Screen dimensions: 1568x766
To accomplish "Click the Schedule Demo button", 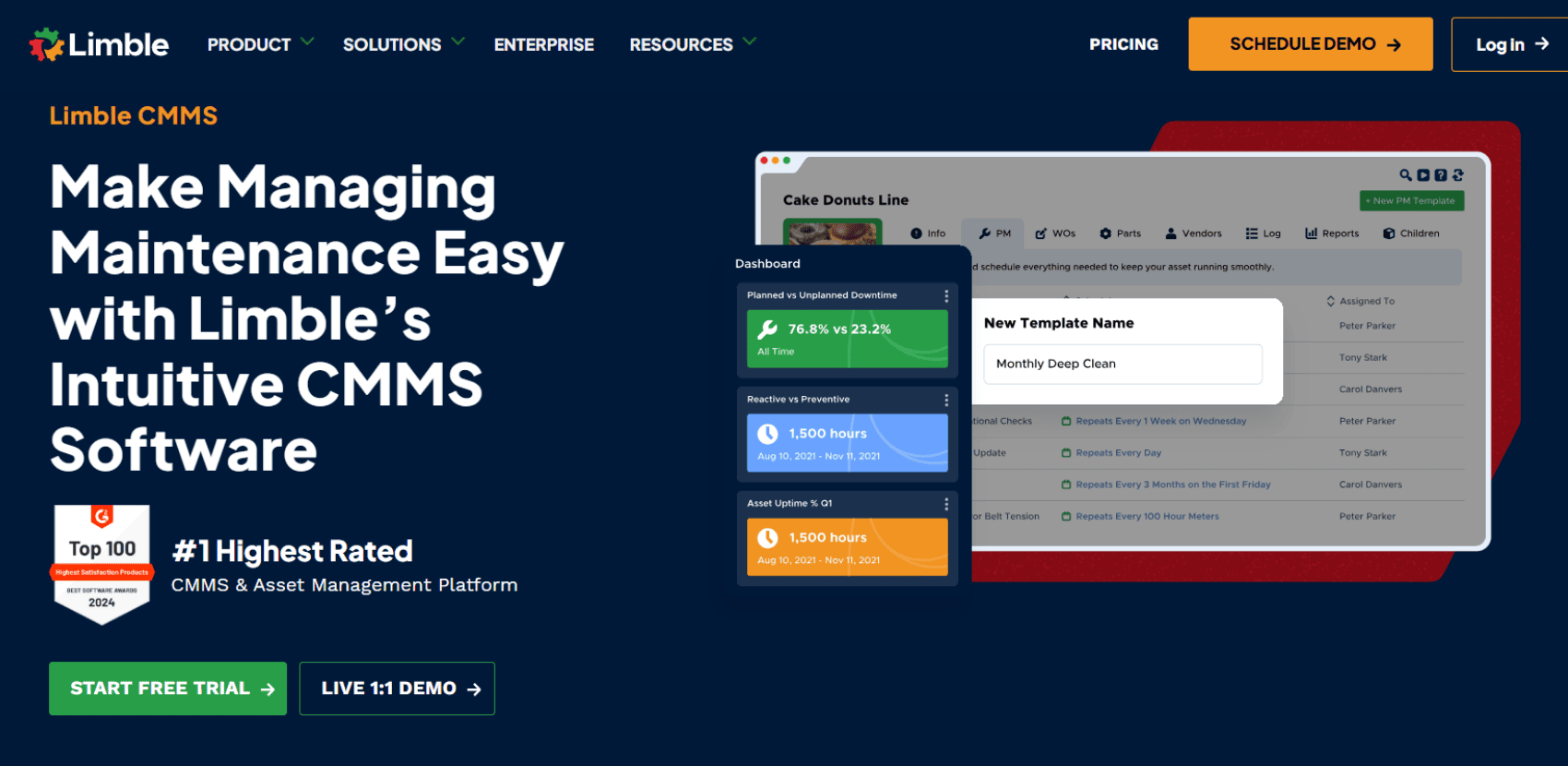I will click(1311, 44).
